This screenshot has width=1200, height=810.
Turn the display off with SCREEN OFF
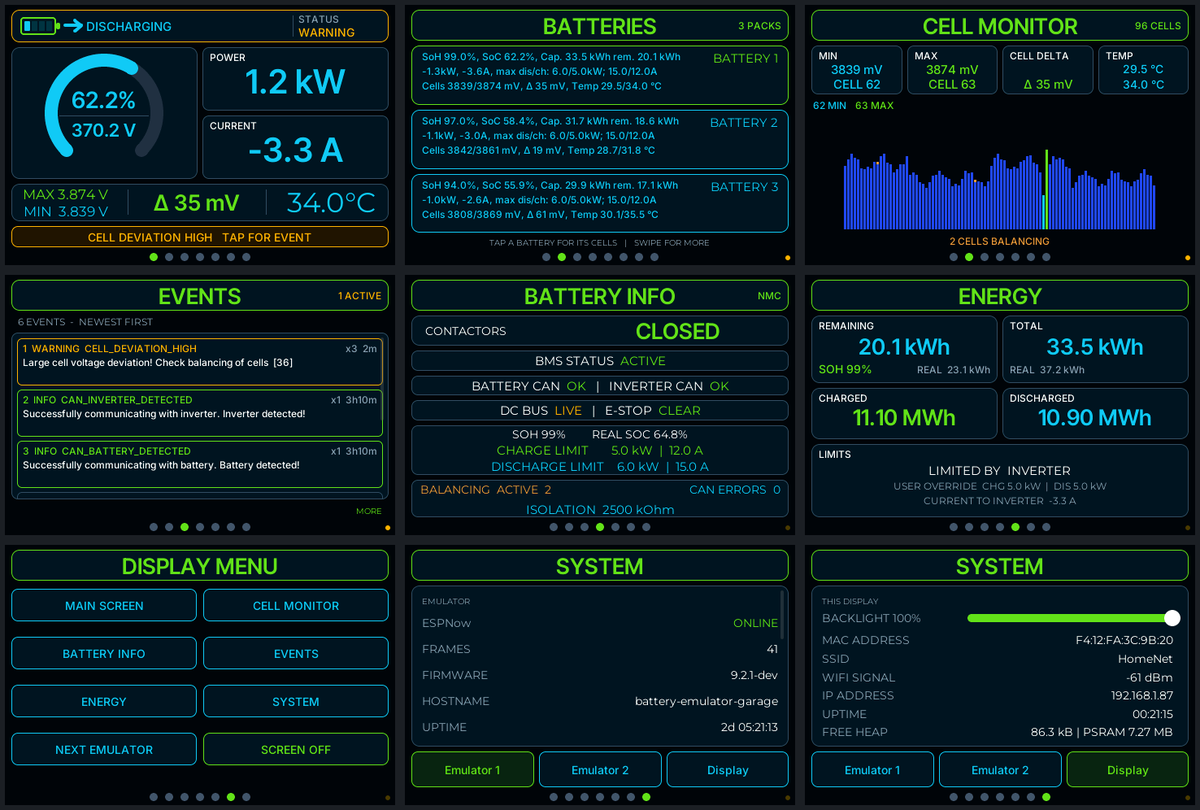(296, 749)
